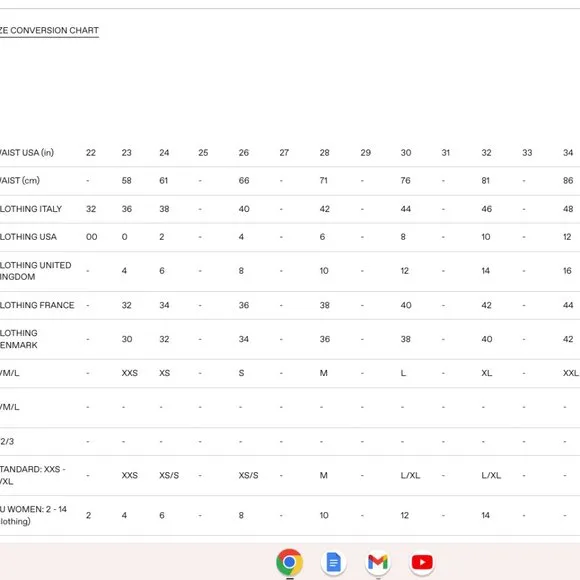Click the Waist (cm) row label
The height and width of the screenshot is (580, 580).
(x=20, y=181)
